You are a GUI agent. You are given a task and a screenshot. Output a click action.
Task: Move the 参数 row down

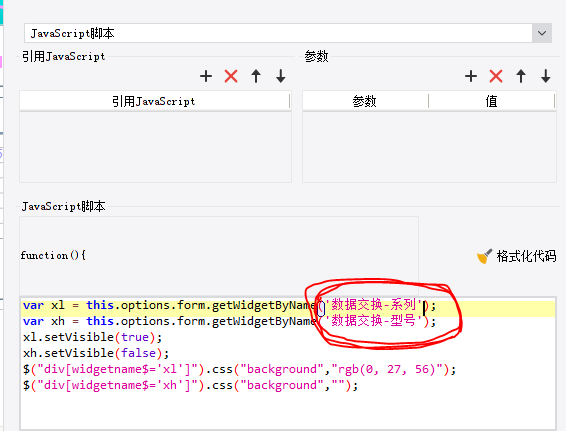pos(546,76)
